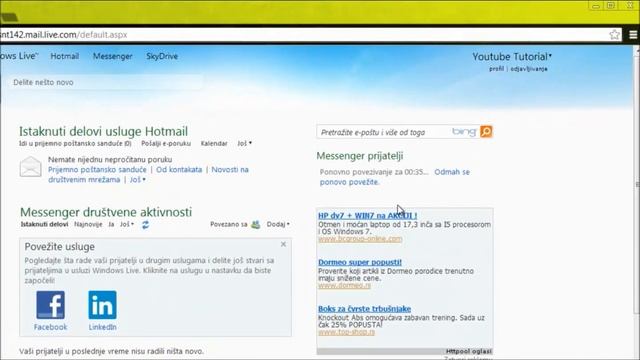Click the page vertical scrollbar
The width and height of the screenshot is (640, 360).
(x=637, y=184)
